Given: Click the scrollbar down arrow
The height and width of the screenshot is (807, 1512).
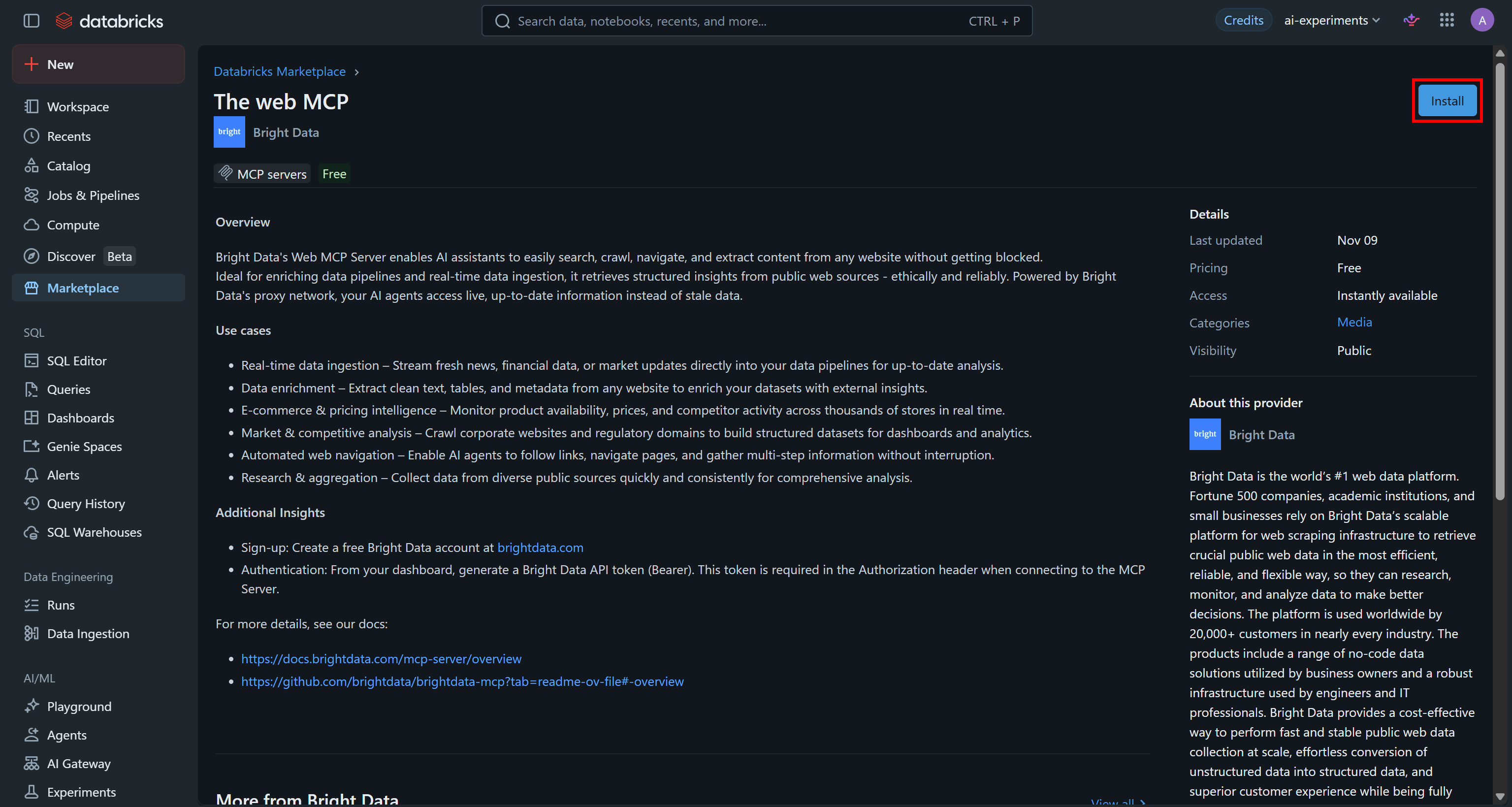Looking at the screenshot, I should click(1500, 797).
